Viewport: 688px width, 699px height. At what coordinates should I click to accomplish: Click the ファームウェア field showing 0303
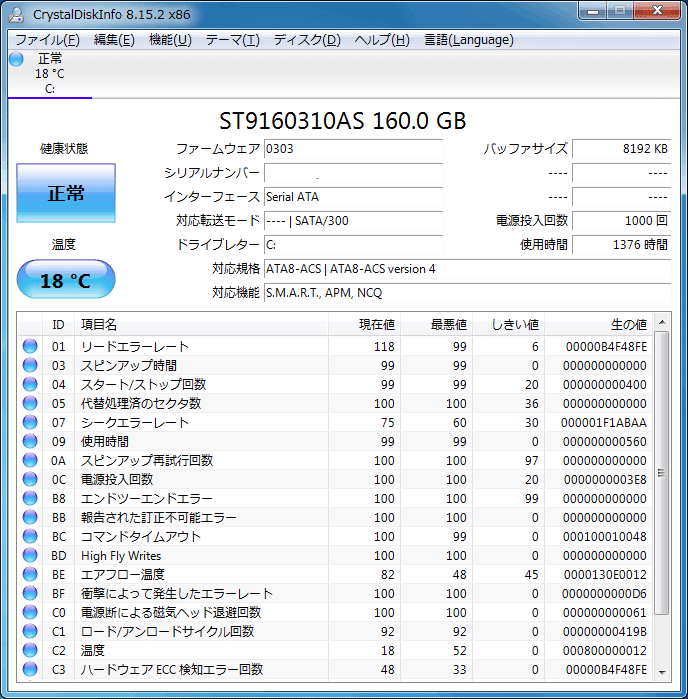(354, 149)
